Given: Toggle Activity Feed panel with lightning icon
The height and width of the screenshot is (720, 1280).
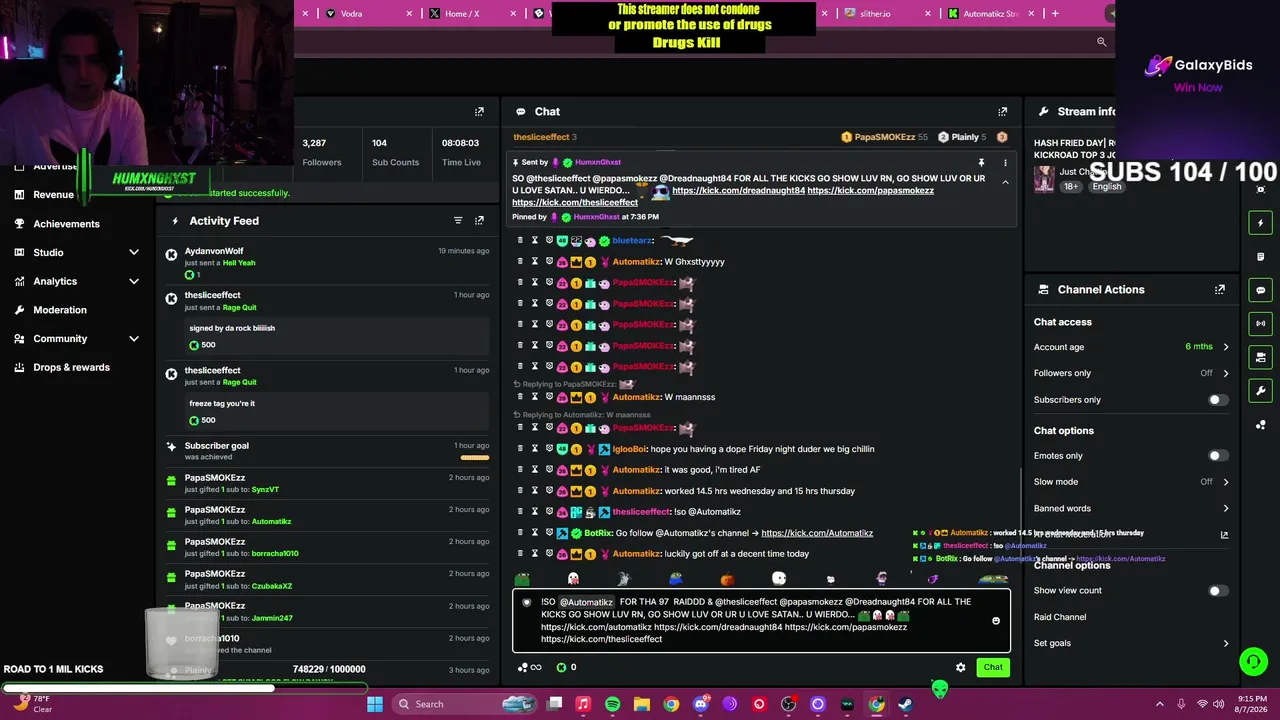Looking at the screenshot, I should (x=1260, y=223).
